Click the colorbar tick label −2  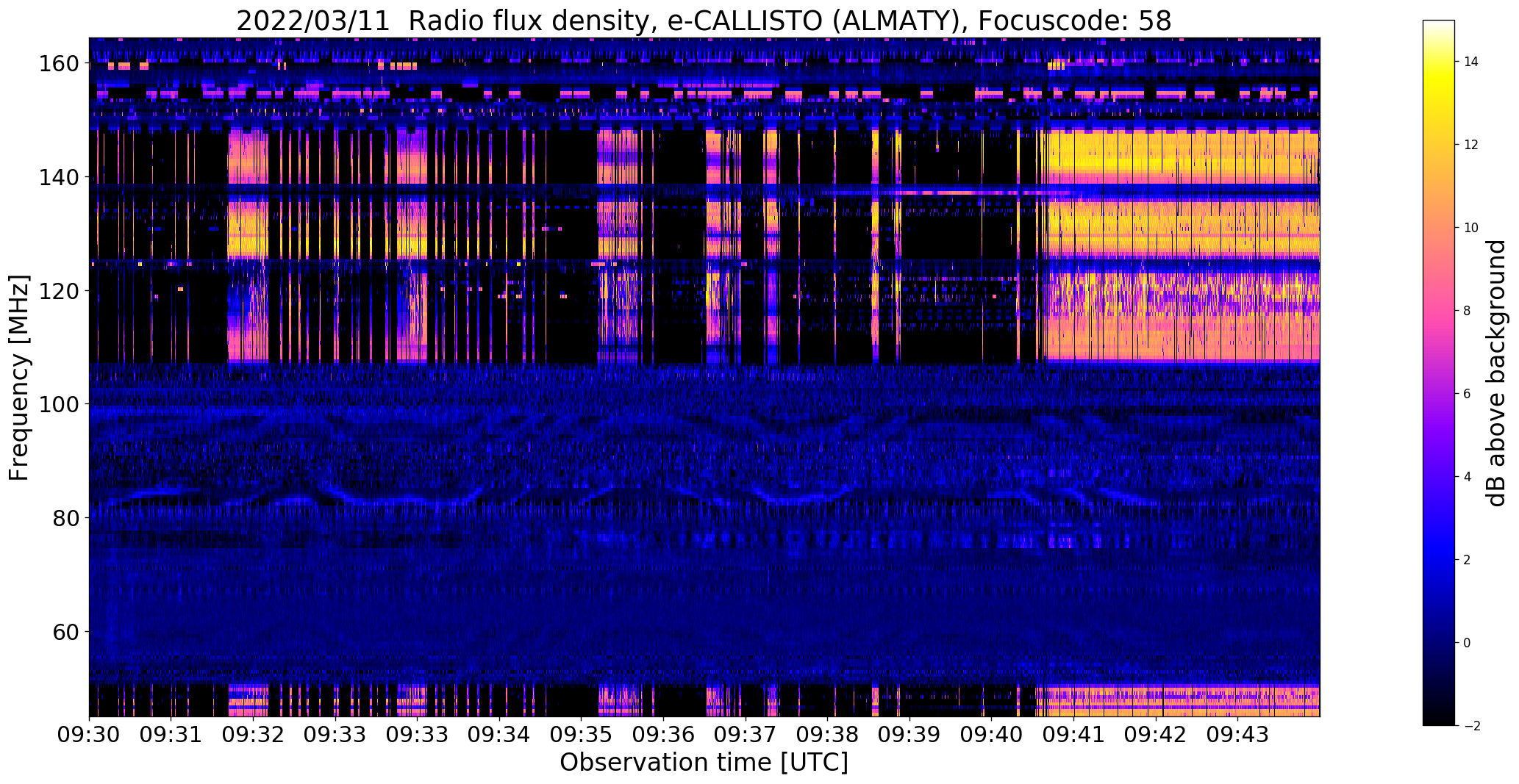tap(1472, 726)
